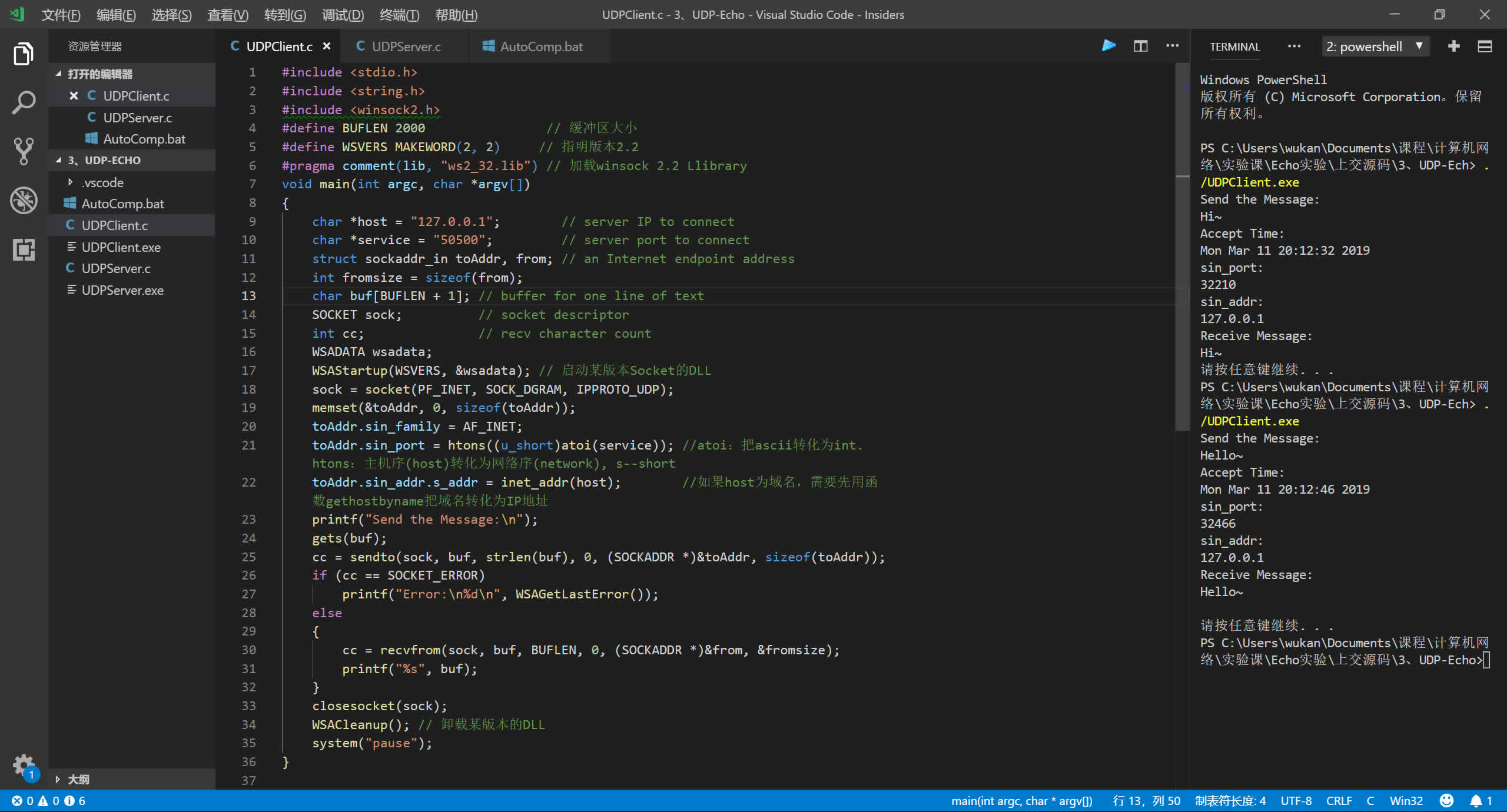Open the Extensions view icon
This screenshot has height=812, width=1507.
pos(24,249)
